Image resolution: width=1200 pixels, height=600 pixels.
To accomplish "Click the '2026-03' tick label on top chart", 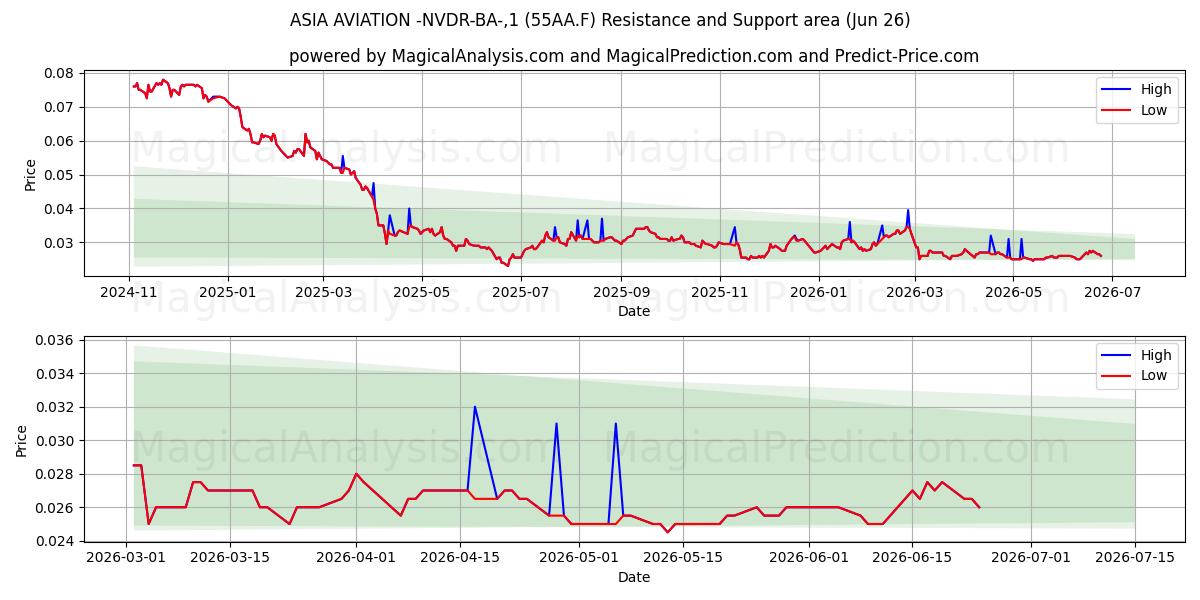I will pyautogui.click(x=913, y=292).
